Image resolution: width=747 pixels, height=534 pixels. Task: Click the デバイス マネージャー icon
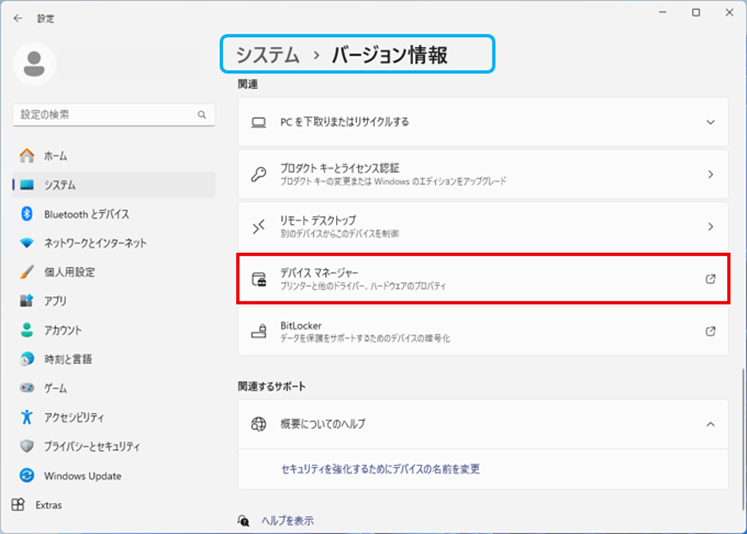coord(259,279)
